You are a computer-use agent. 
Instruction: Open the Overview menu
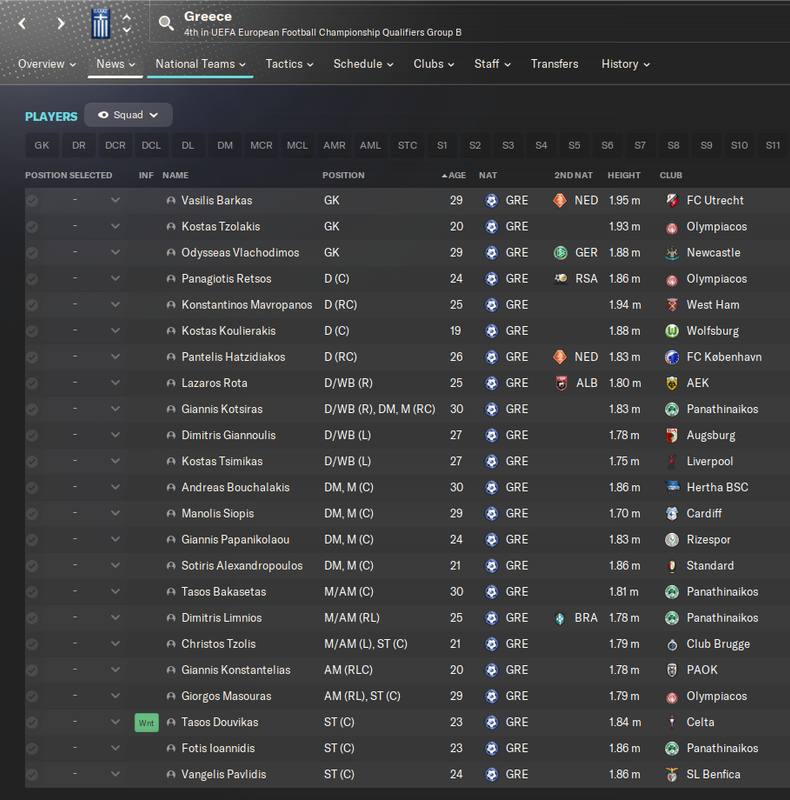47,64
